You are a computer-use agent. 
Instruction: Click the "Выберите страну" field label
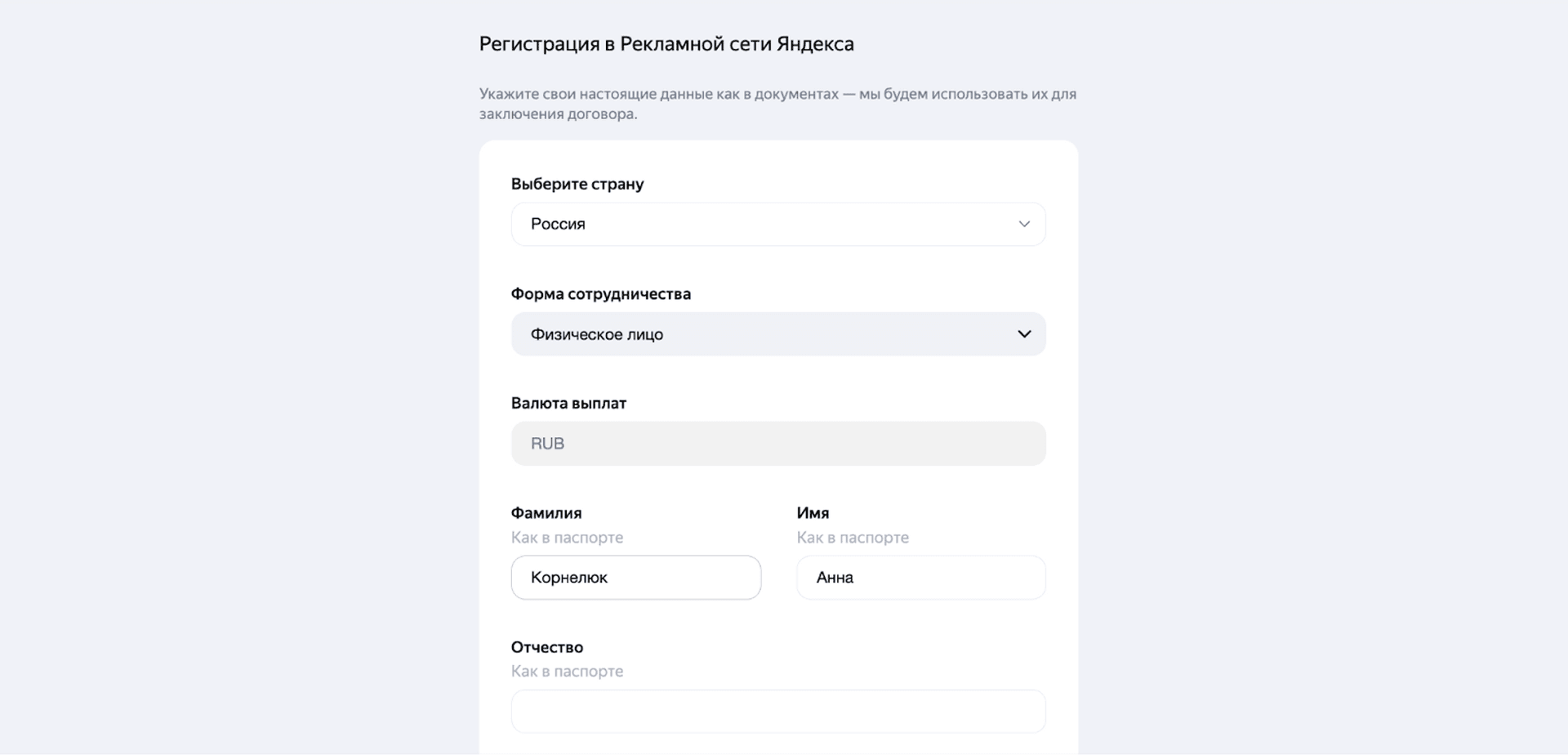[x=577, y=184]
